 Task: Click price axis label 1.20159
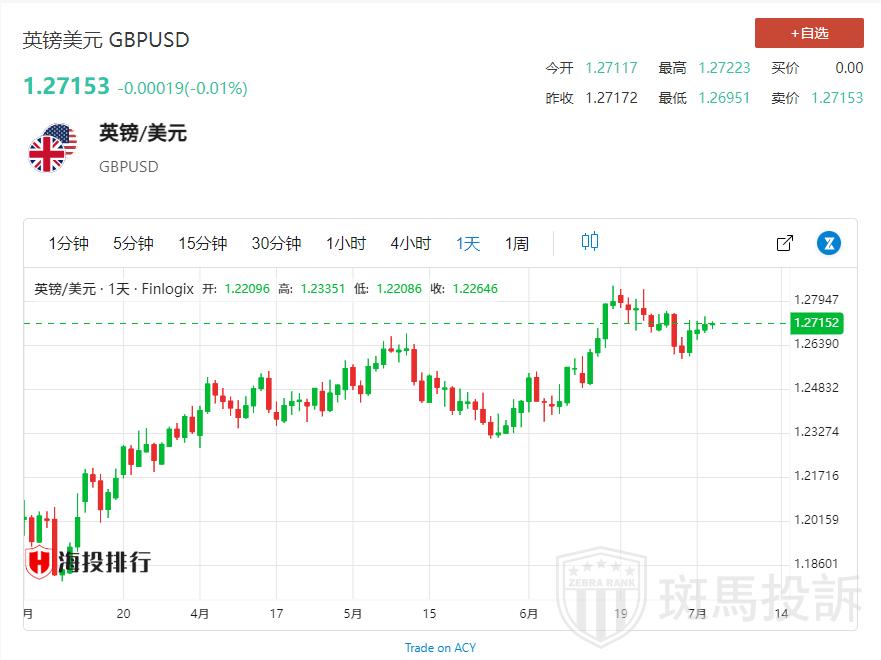(816, 520)
